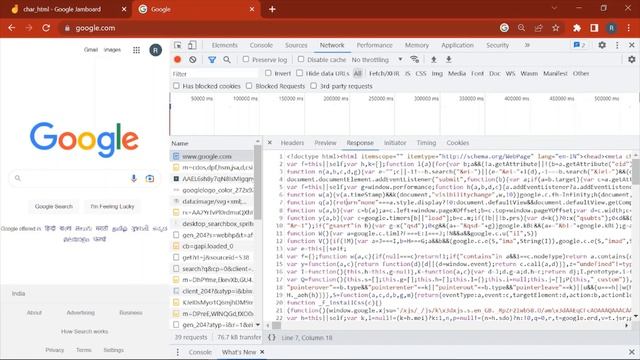Check the Invert filter checkbox

268,73
